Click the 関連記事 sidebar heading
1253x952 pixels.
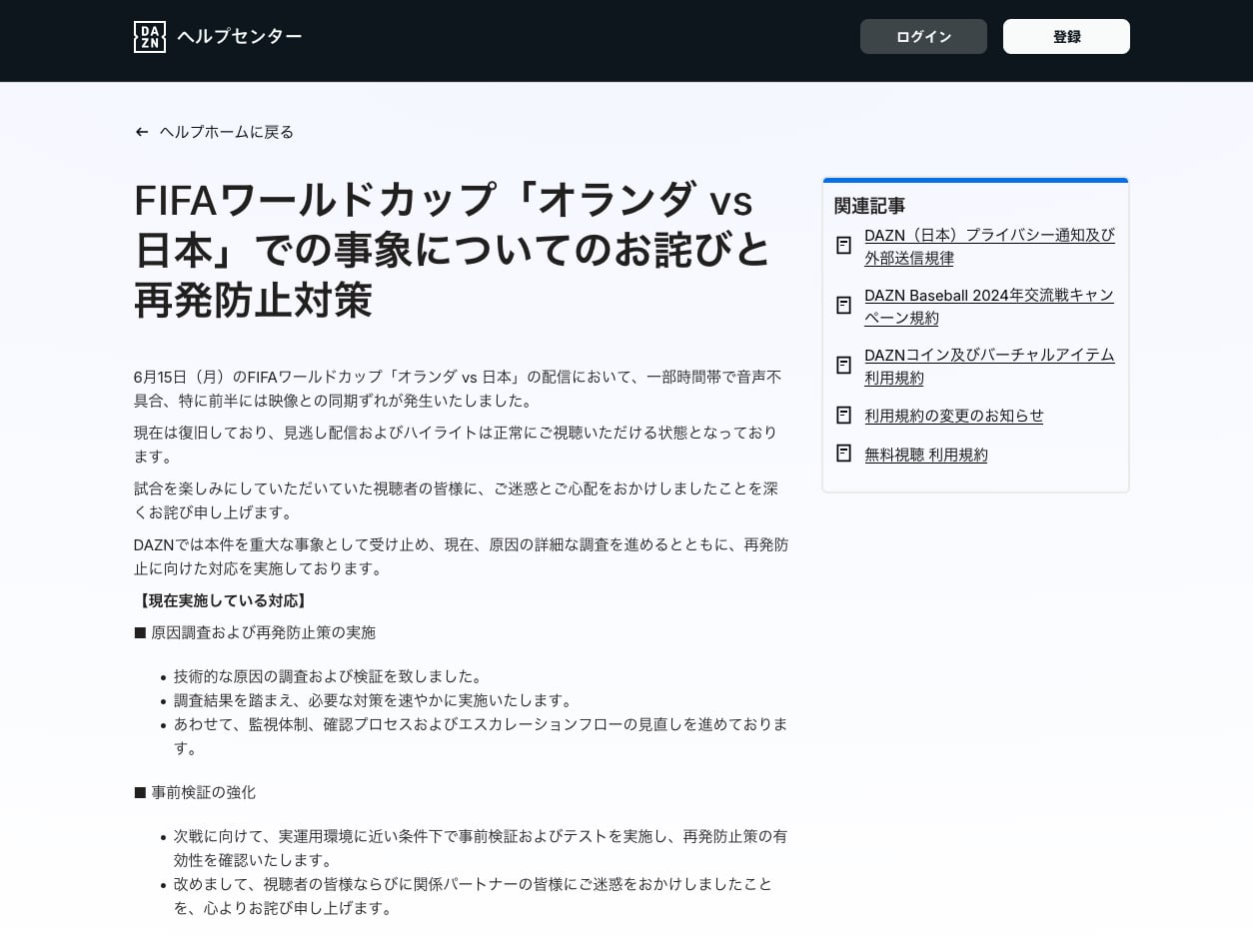[x=869, y=206]
